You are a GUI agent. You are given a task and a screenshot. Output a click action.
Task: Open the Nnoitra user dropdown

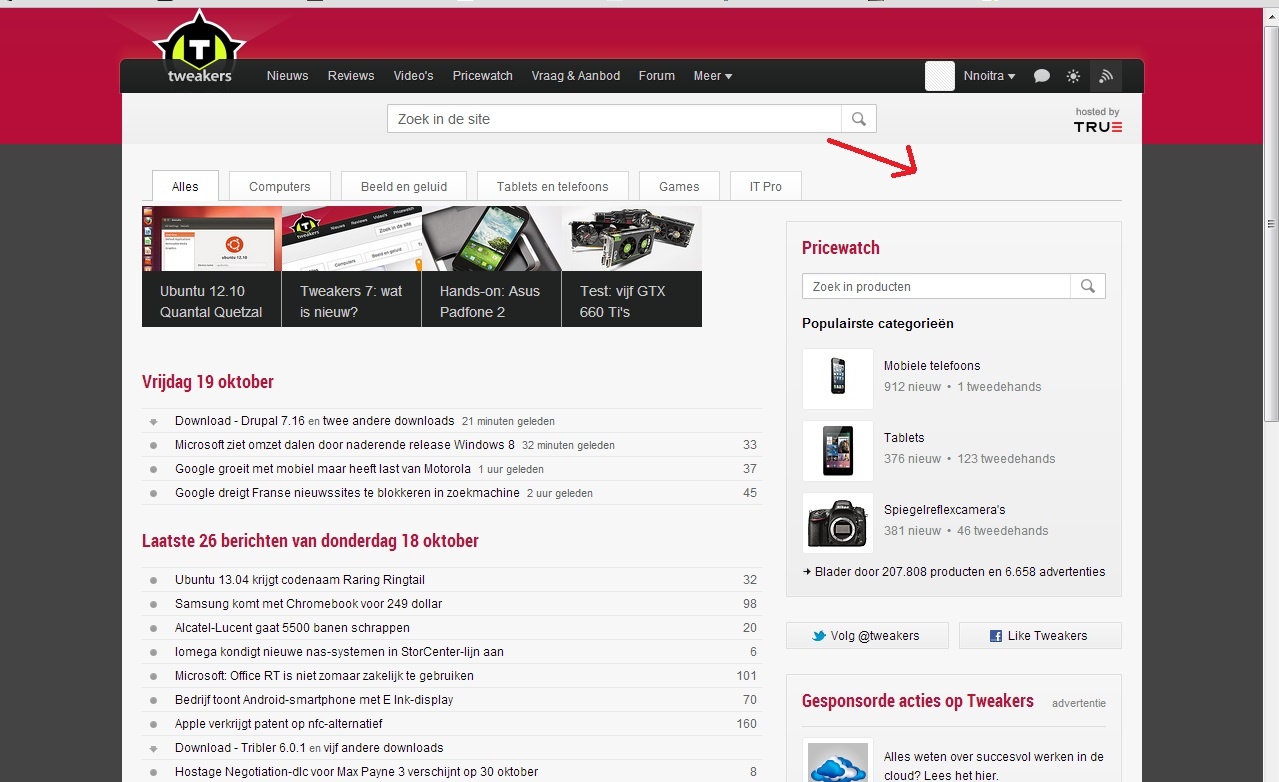pos(989,76)
